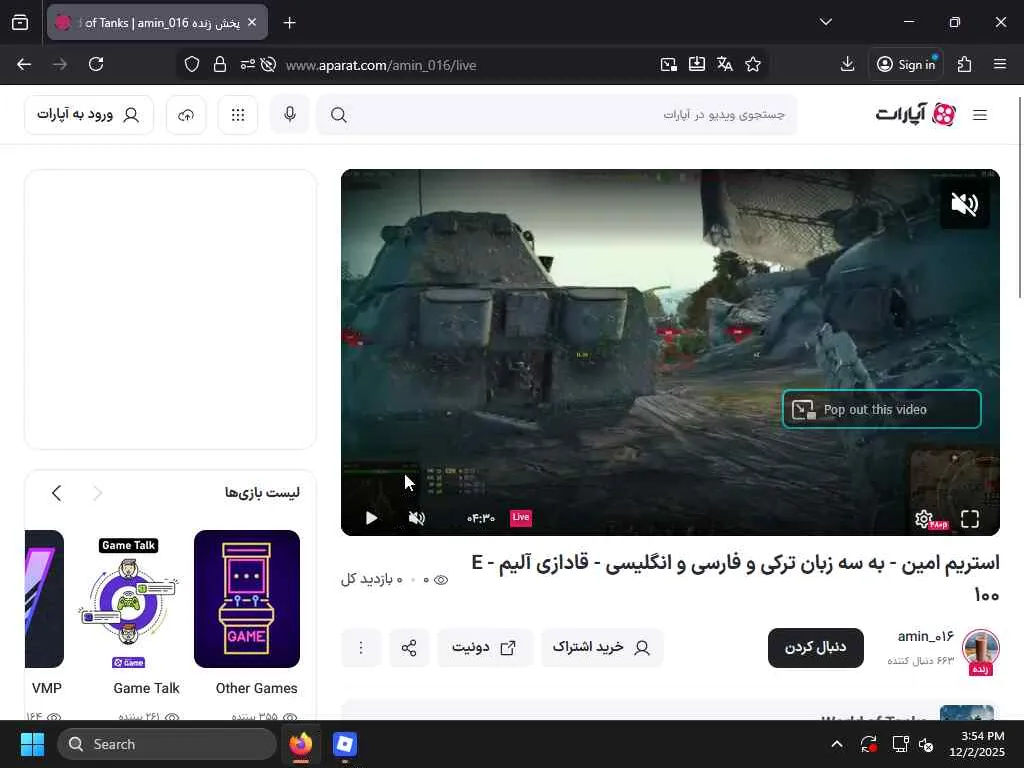1024x768 pixels.
Task: Click the red Live badge in the player
Action: (x=520, y=517)
